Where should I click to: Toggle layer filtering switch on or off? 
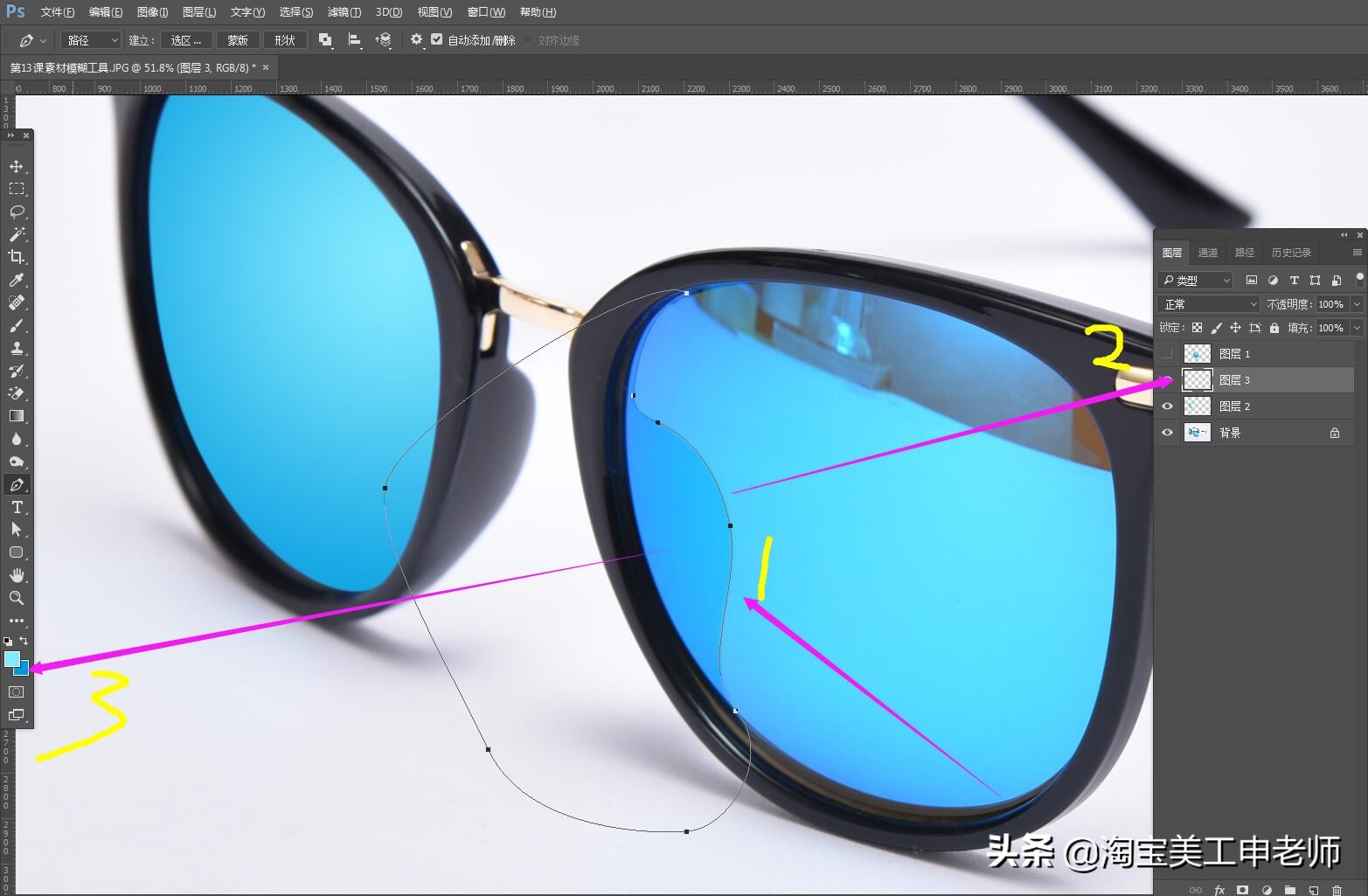tap(1359, 280)
